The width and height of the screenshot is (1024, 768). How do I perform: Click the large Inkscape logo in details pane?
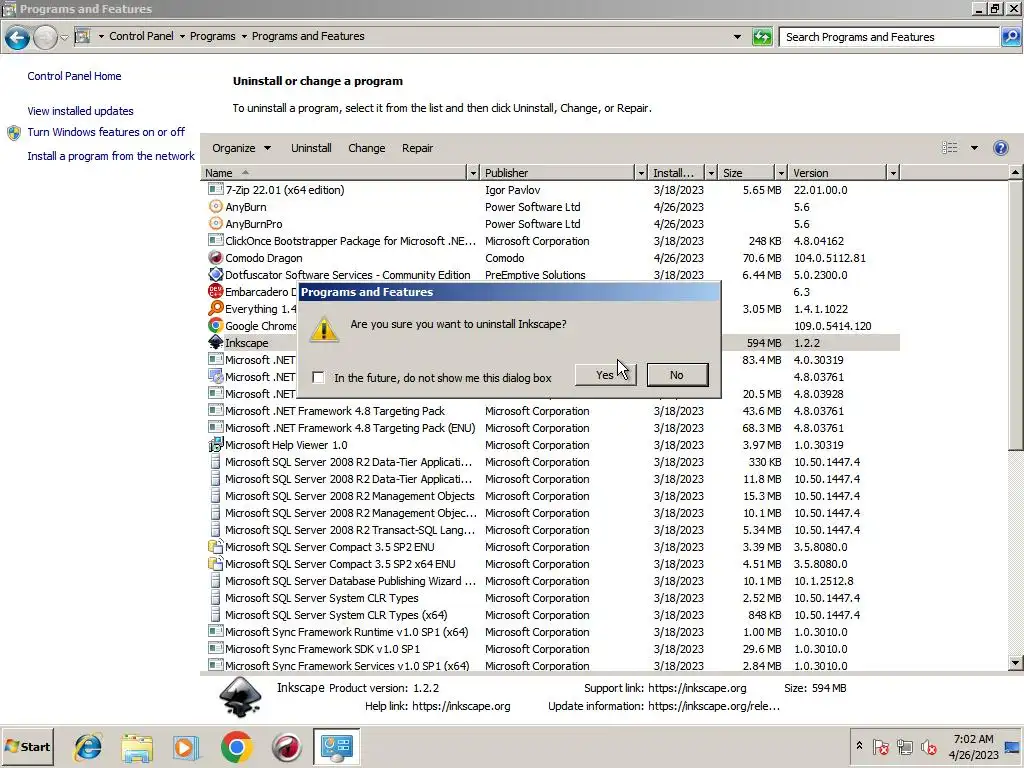point(240,697)
